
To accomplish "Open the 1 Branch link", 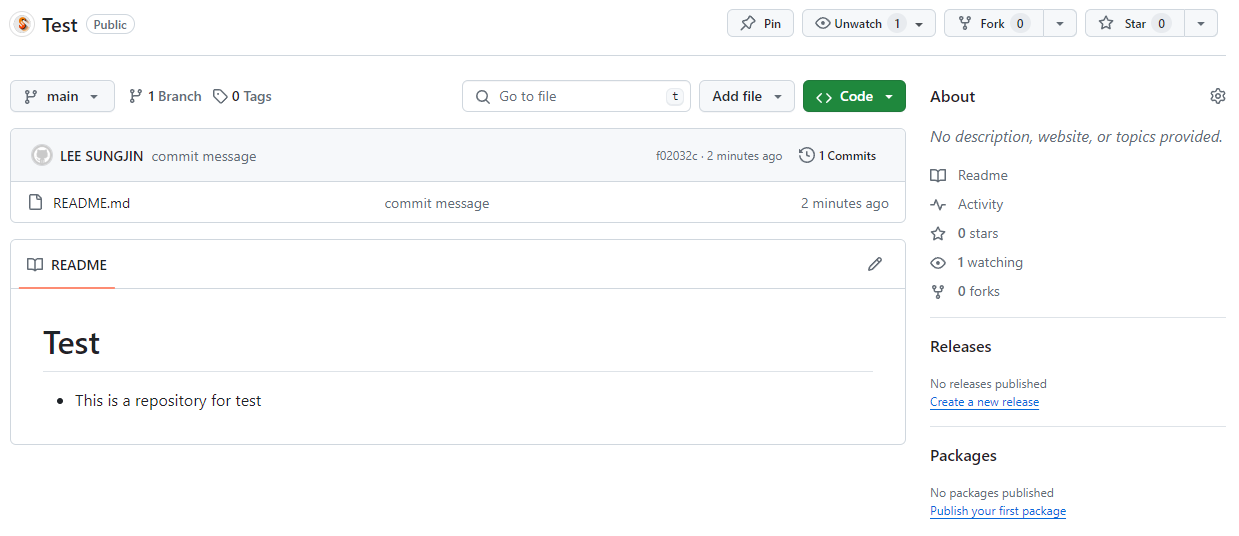I will coord(165,96).
